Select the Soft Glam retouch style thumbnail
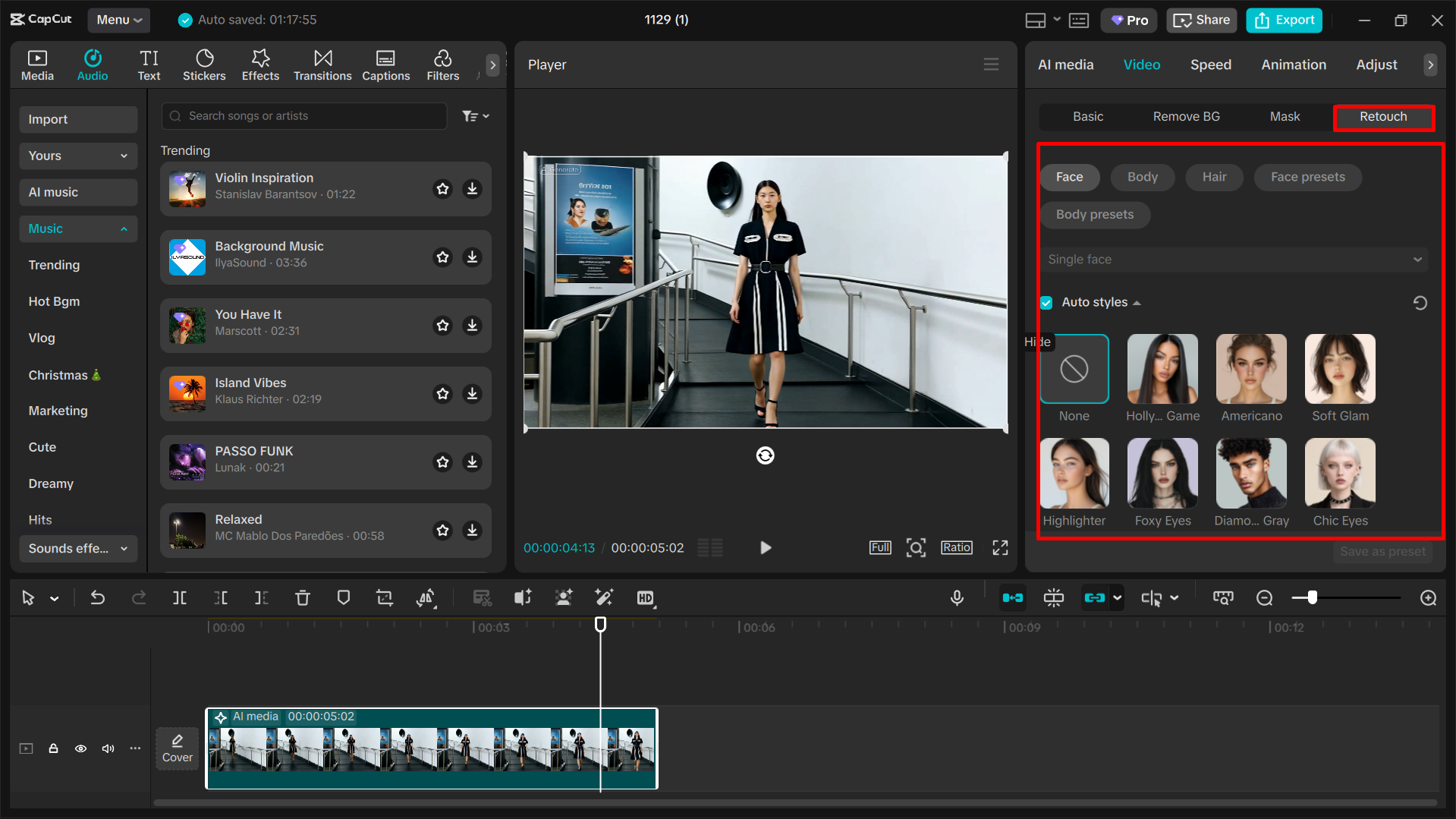 tap(1339, 370)
